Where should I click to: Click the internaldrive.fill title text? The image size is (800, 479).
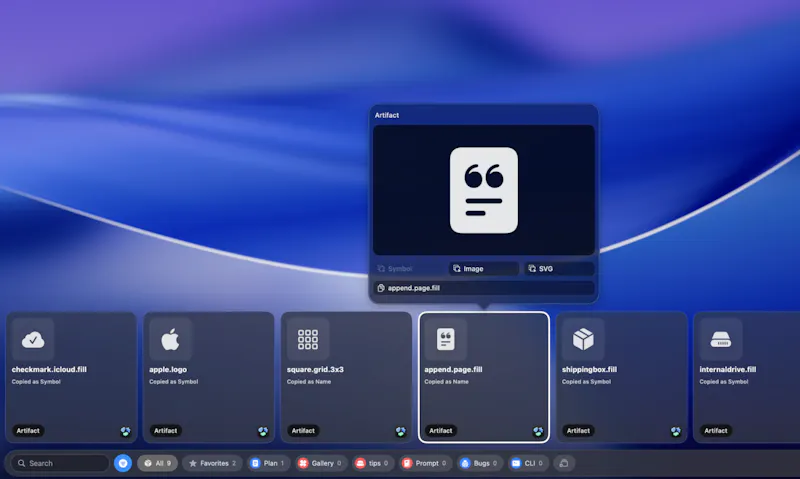tap(728, 369)
